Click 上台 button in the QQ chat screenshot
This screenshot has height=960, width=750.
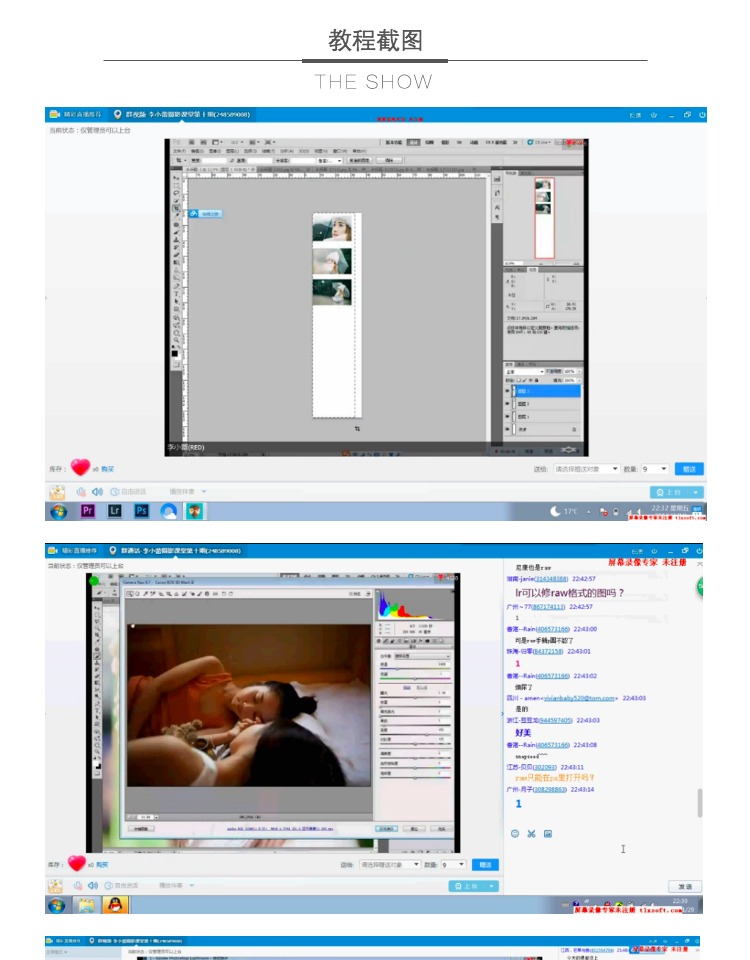point(467,886)
